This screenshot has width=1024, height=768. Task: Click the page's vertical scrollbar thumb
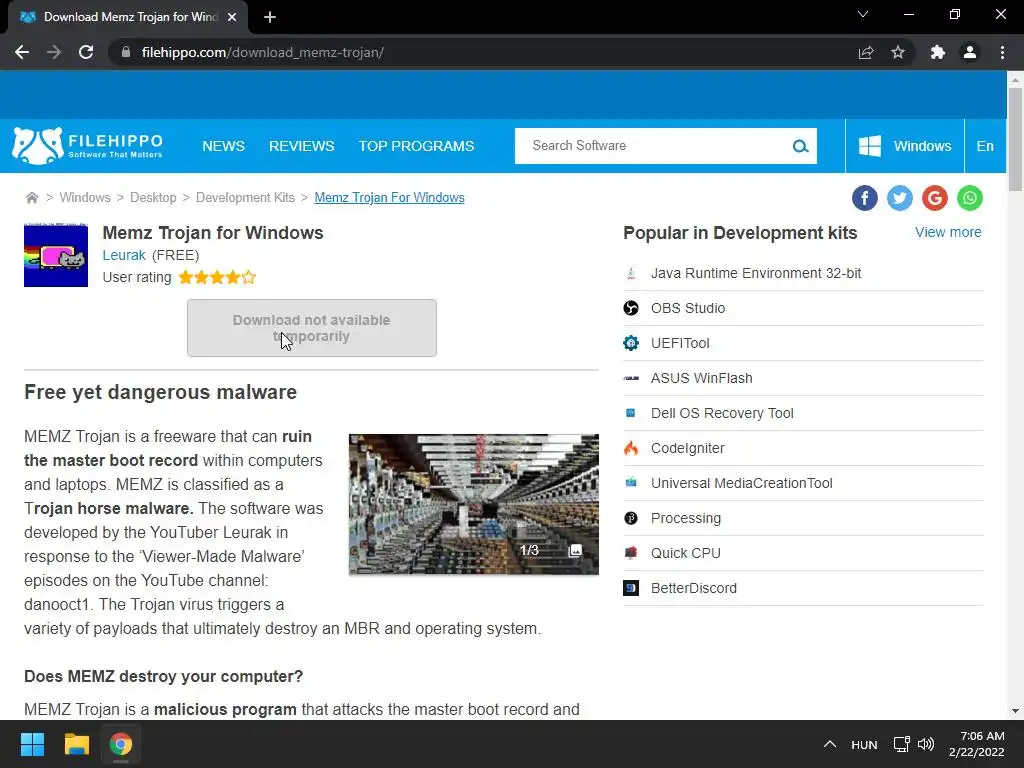pos(1015,138)
